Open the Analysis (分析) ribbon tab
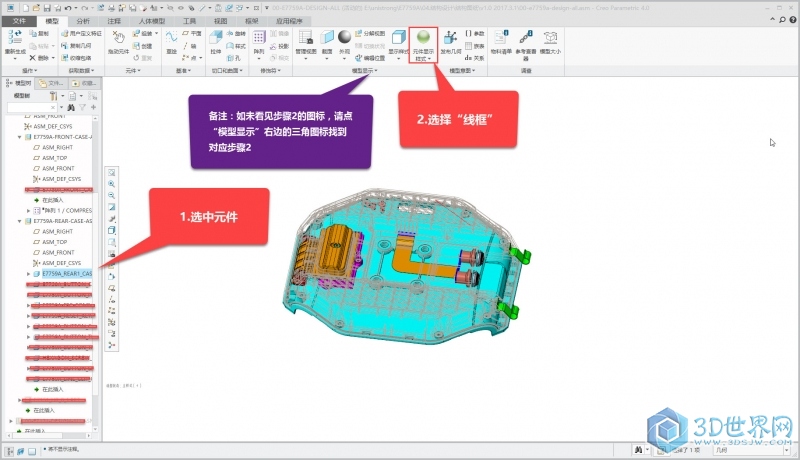The height and width of the screenshot is (460, 800). (82, 19)
